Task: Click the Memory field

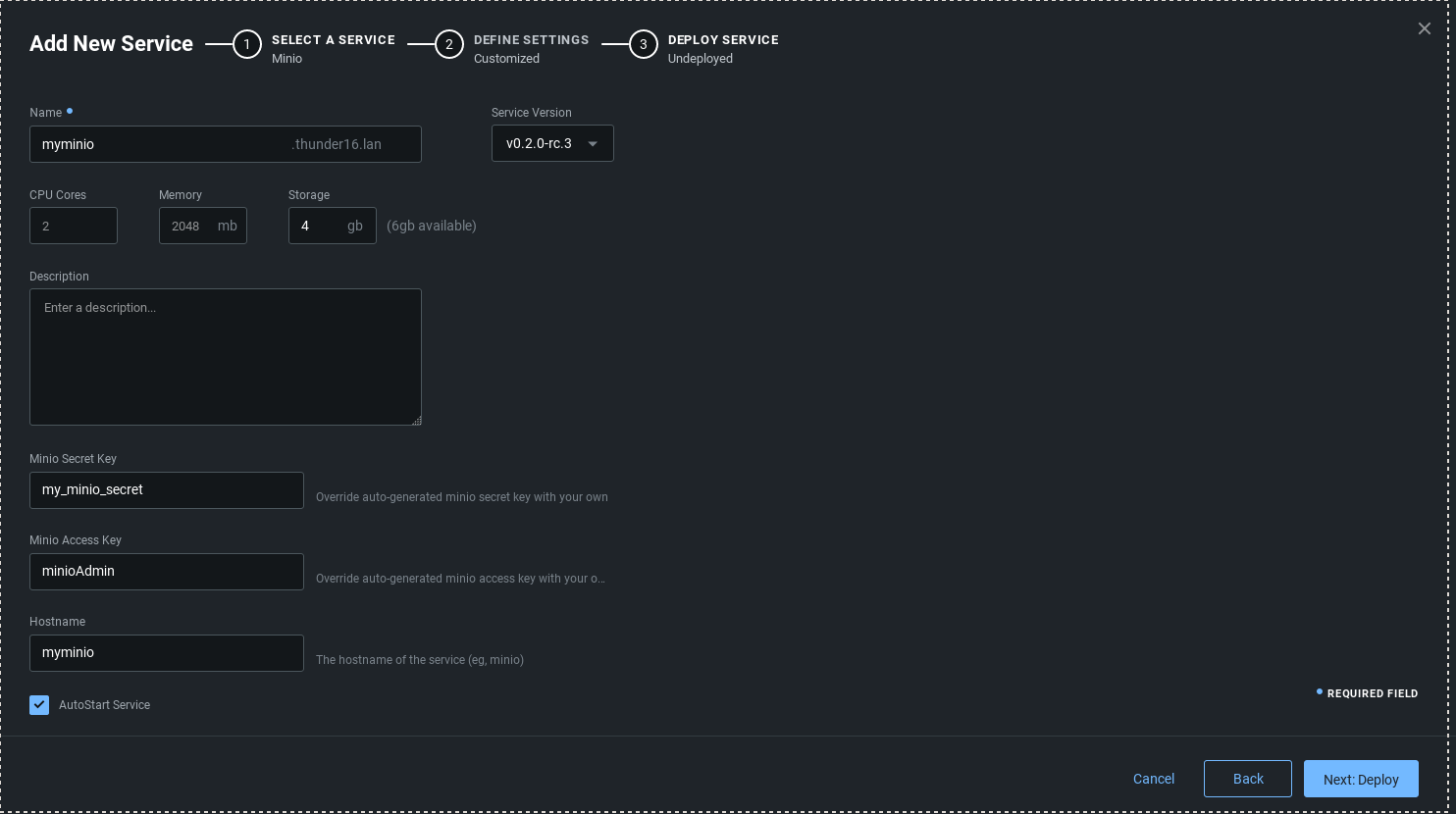Action: click(203, 226)
